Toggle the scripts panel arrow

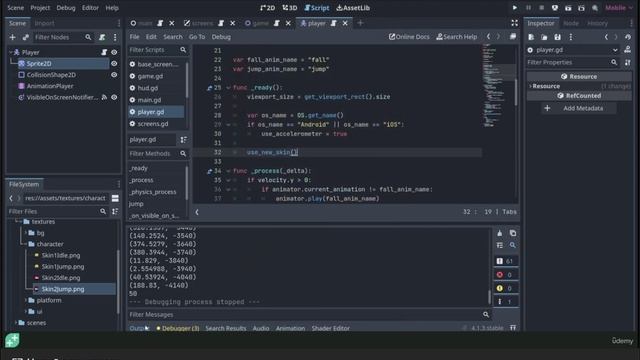tap(197, 212)
